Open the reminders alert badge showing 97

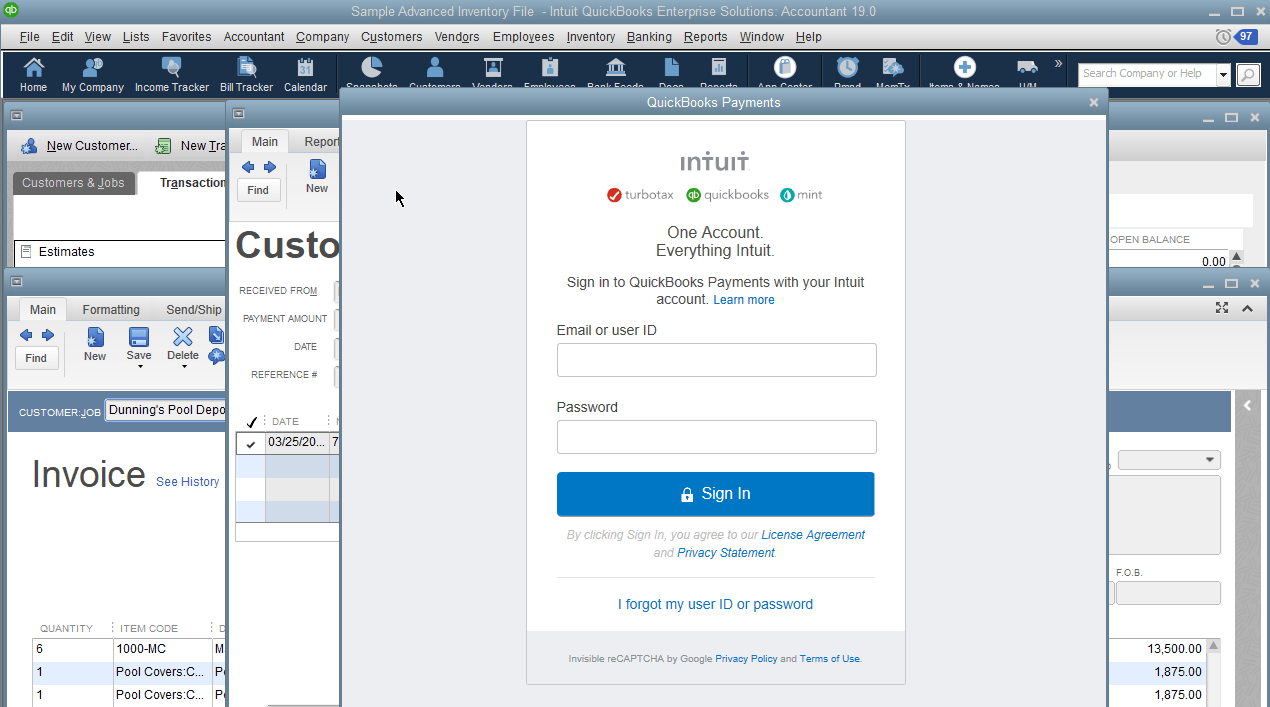1246,36
